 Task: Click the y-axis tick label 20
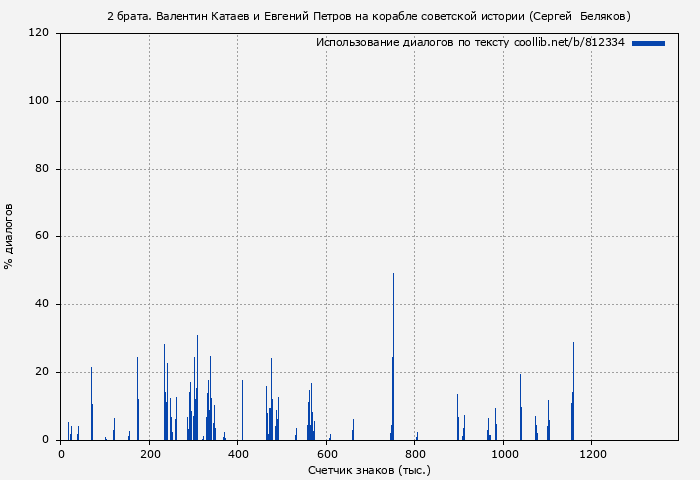pyautogui.click(x=42, y=372)
